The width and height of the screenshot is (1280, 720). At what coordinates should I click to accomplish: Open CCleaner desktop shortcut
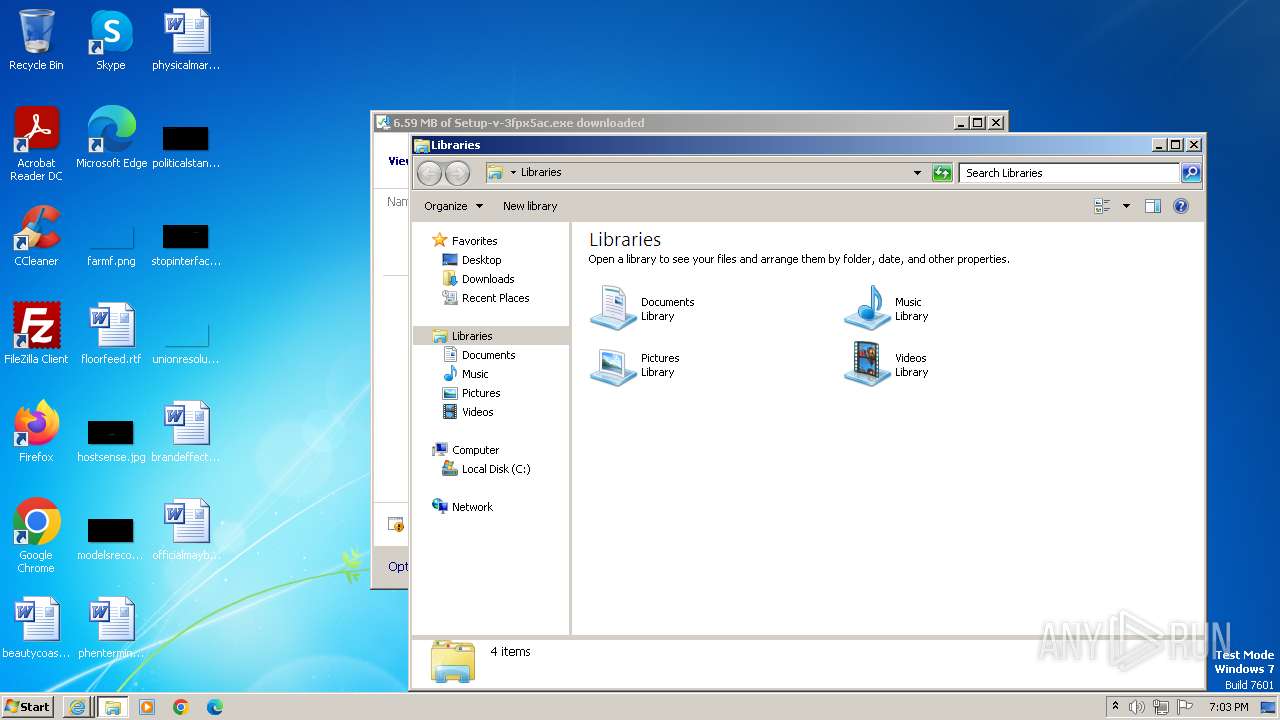36,236
